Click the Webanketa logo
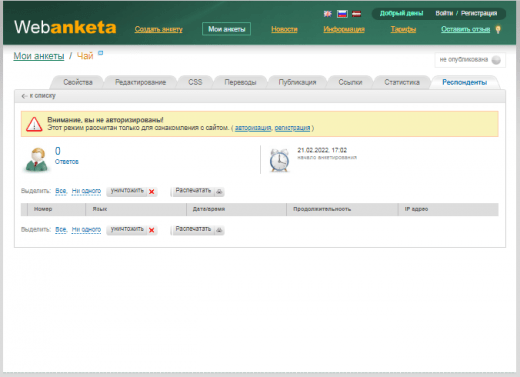This screenshot has height=377, width=520. 65,27
